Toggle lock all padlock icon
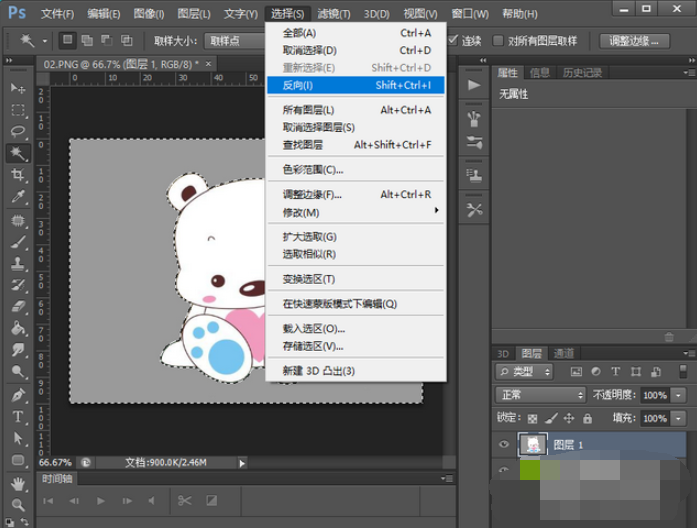This screenshot has width=697, height=528. 587,418
